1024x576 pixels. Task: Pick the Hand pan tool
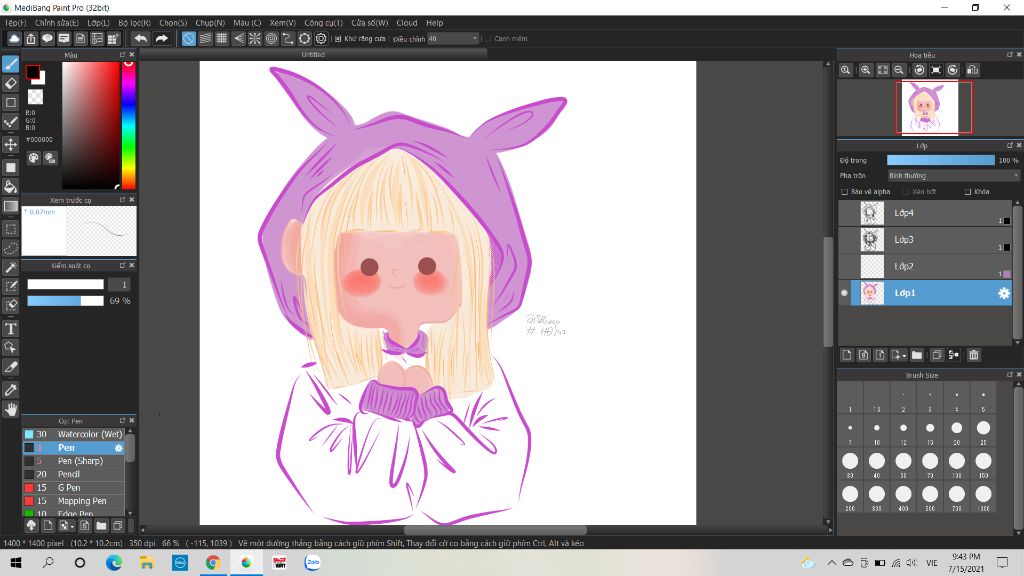11,409
